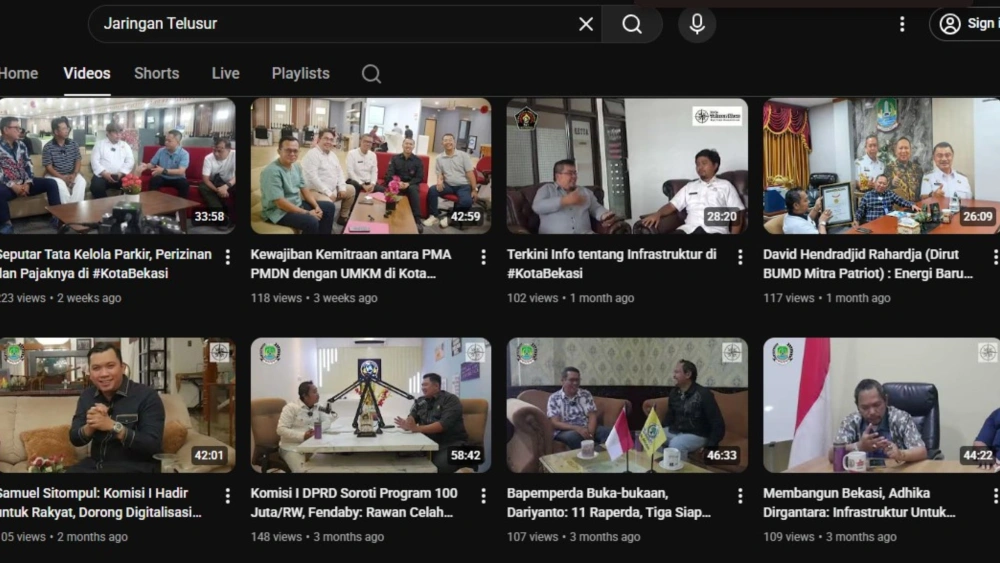Screen dimensions: 1000x563
Task: Go to the Live tab
Action: 226,73
